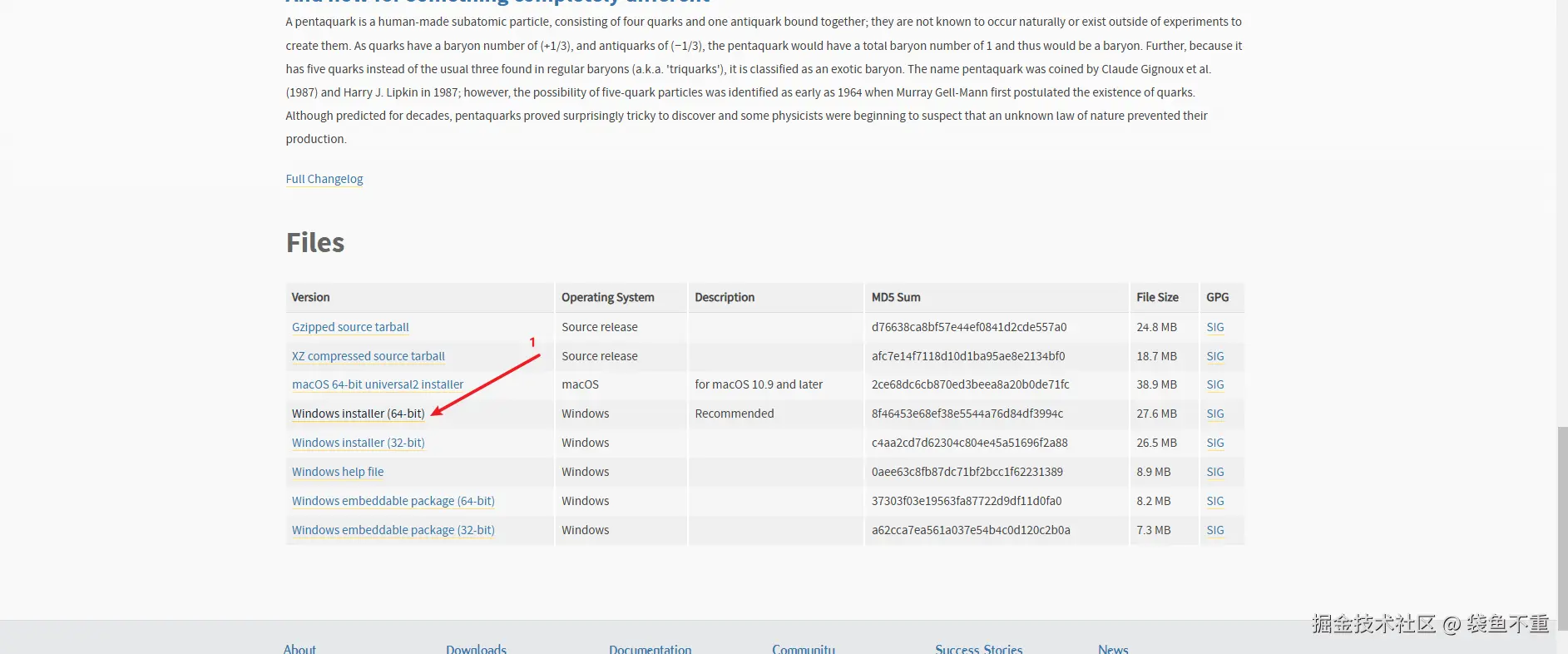
Task: Click 'for macOS 10.9 and later' description
Action: (759, 384)
